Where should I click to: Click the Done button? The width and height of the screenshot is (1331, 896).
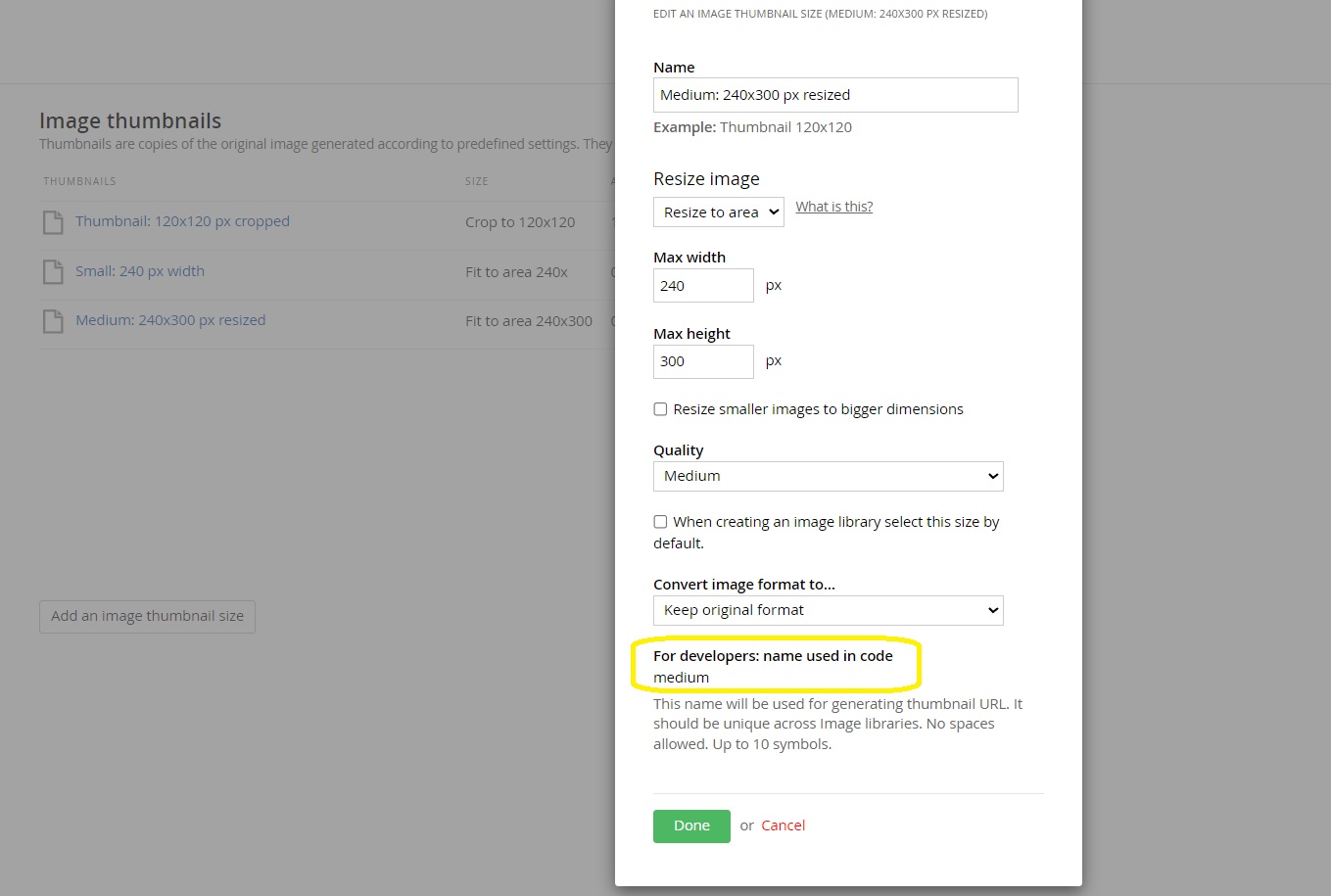point(691,825)
